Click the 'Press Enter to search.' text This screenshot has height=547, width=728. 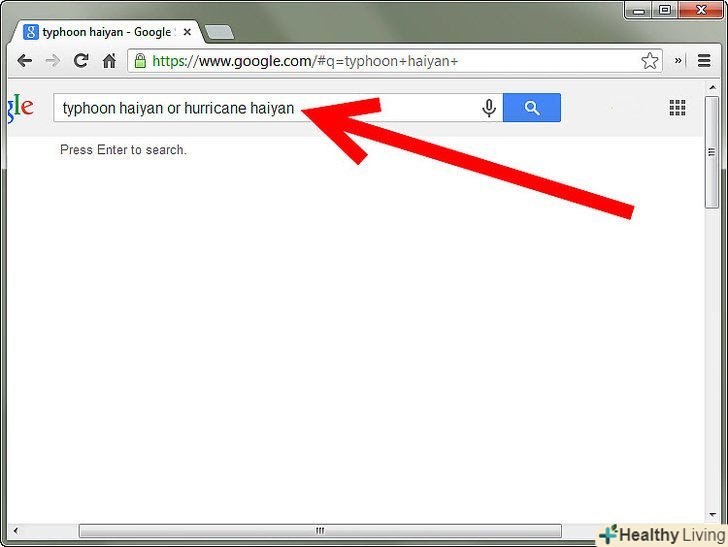pyautogui.click(x=123, y=150)
